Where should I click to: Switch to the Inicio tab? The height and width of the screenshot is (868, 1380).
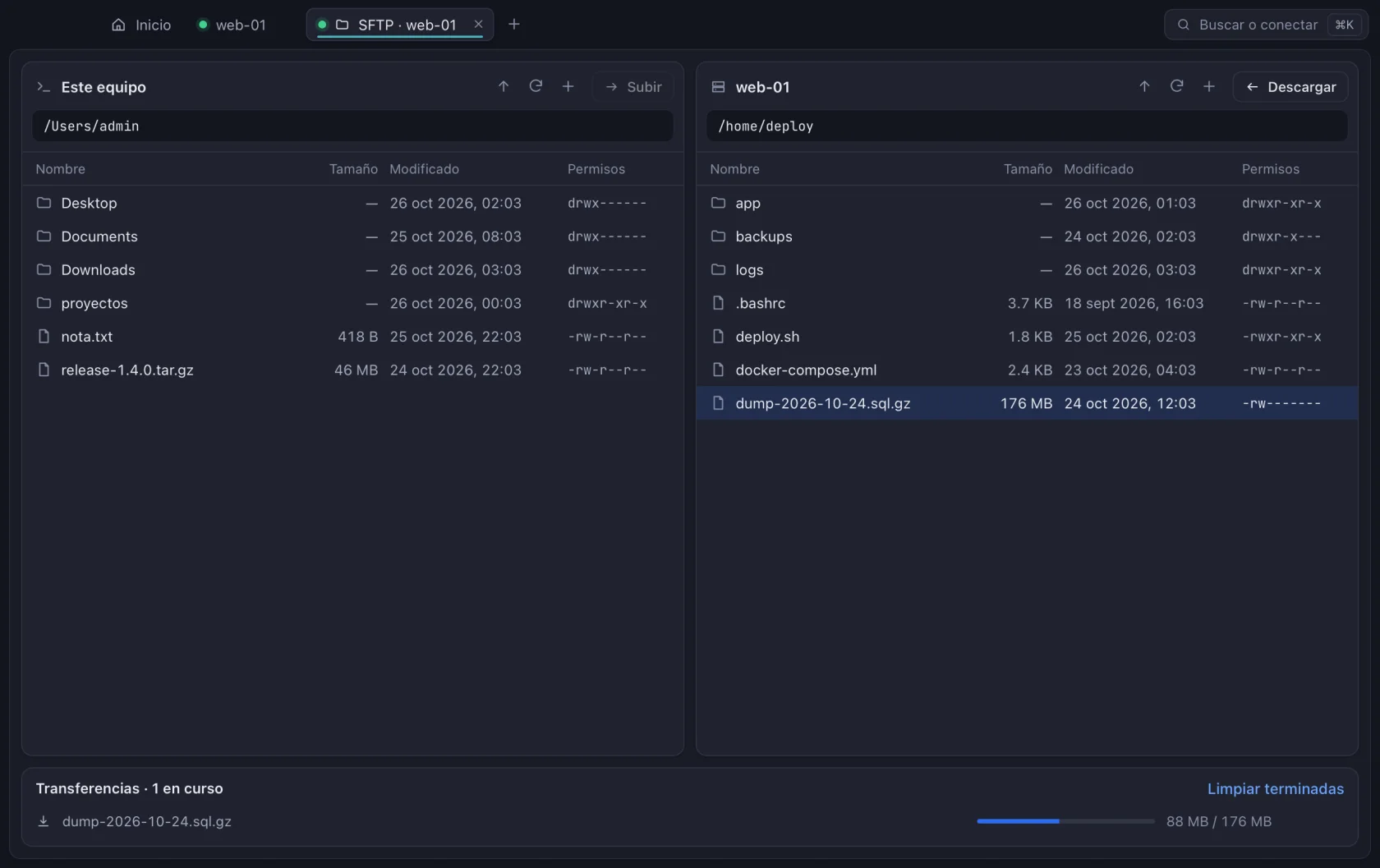[141, 25]
